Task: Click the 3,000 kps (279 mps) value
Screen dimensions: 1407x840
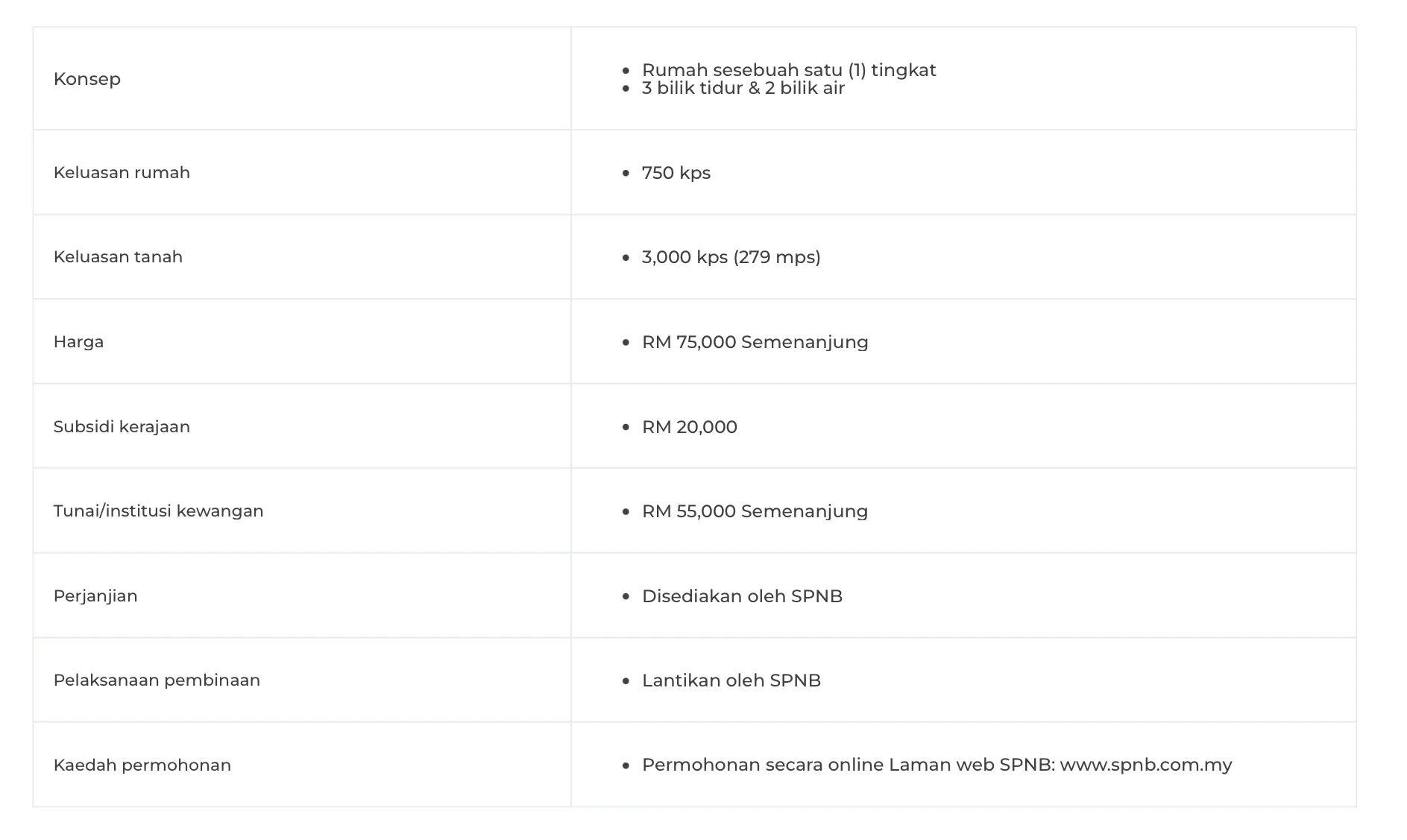Action: click(x=731, y=257)
